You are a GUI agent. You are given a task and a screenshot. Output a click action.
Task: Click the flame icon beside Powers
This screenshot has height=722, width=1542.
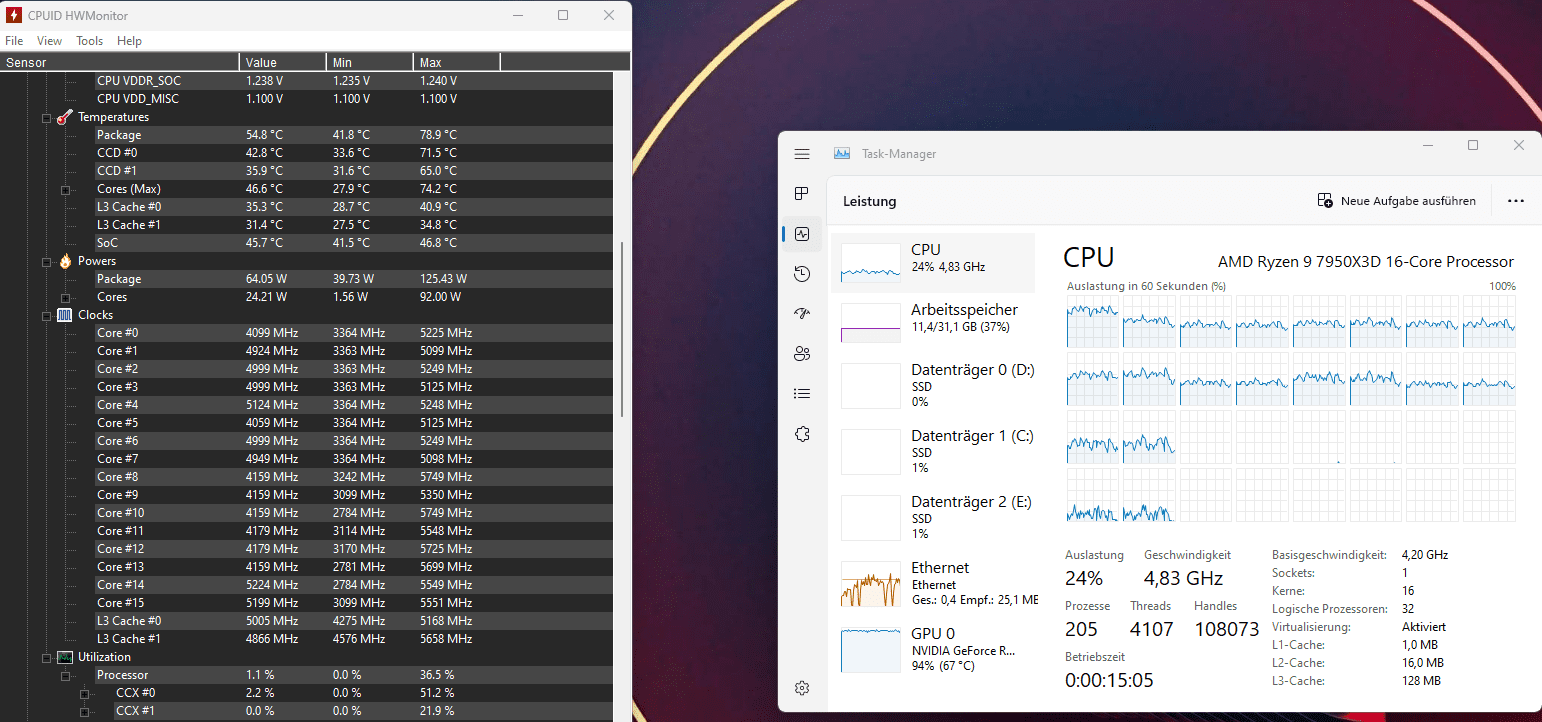pos(65,261)
